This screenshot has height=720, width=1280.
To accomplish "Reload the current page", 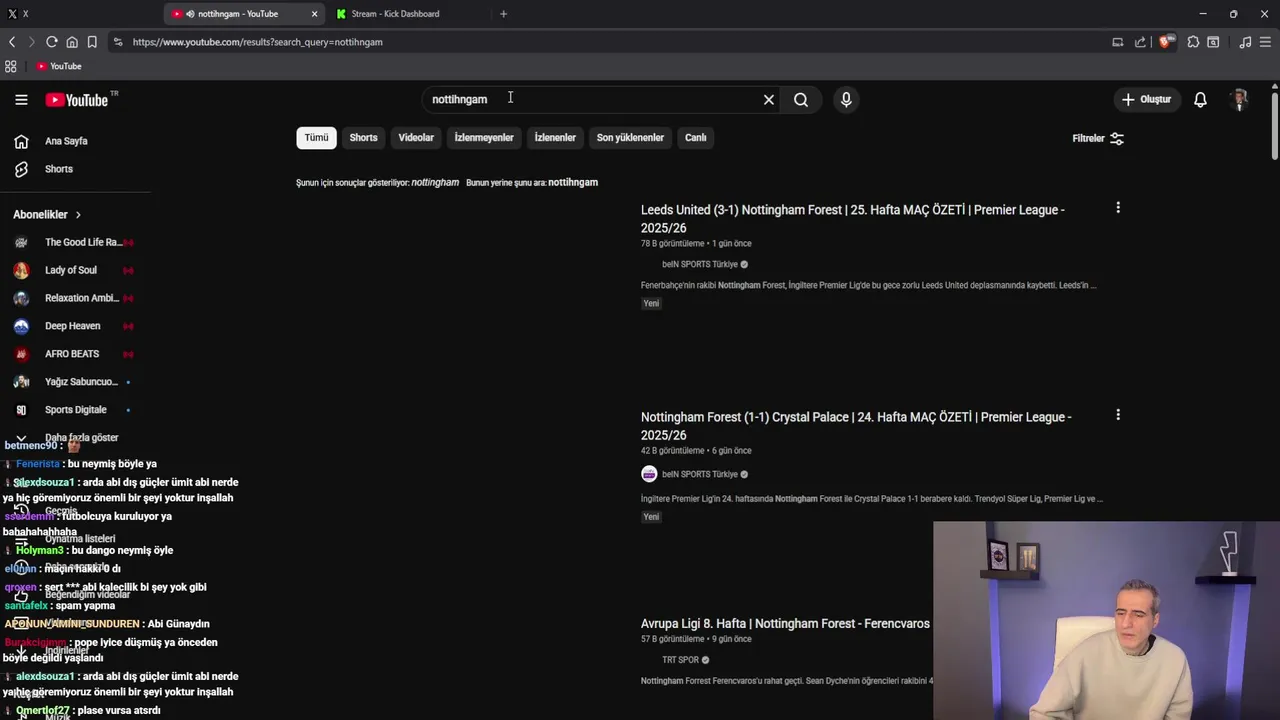I will pos(52,42).
